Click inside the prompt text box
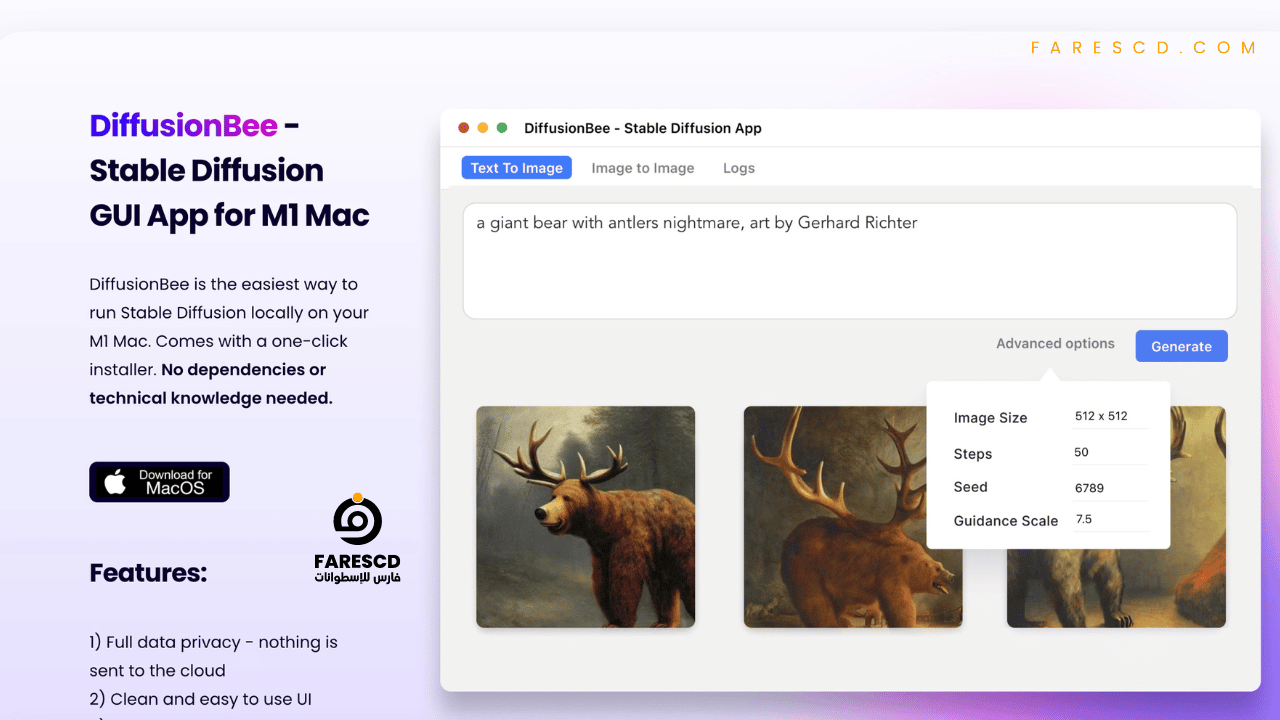 point(850,261)
